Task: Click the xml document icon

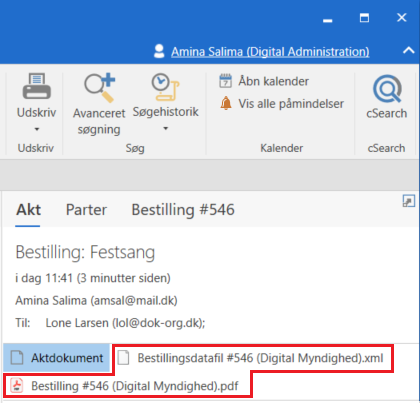Action: click(x=123, y=358)
